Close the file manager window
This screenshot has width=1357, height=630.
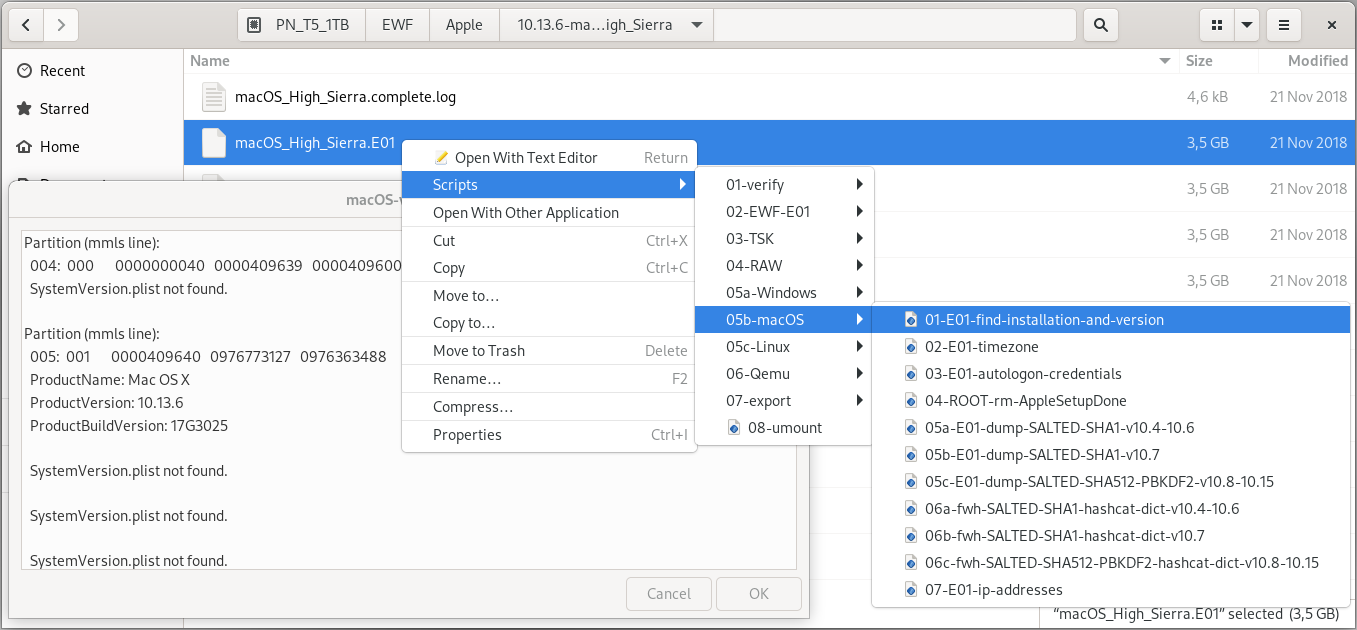pos(1331,25)
